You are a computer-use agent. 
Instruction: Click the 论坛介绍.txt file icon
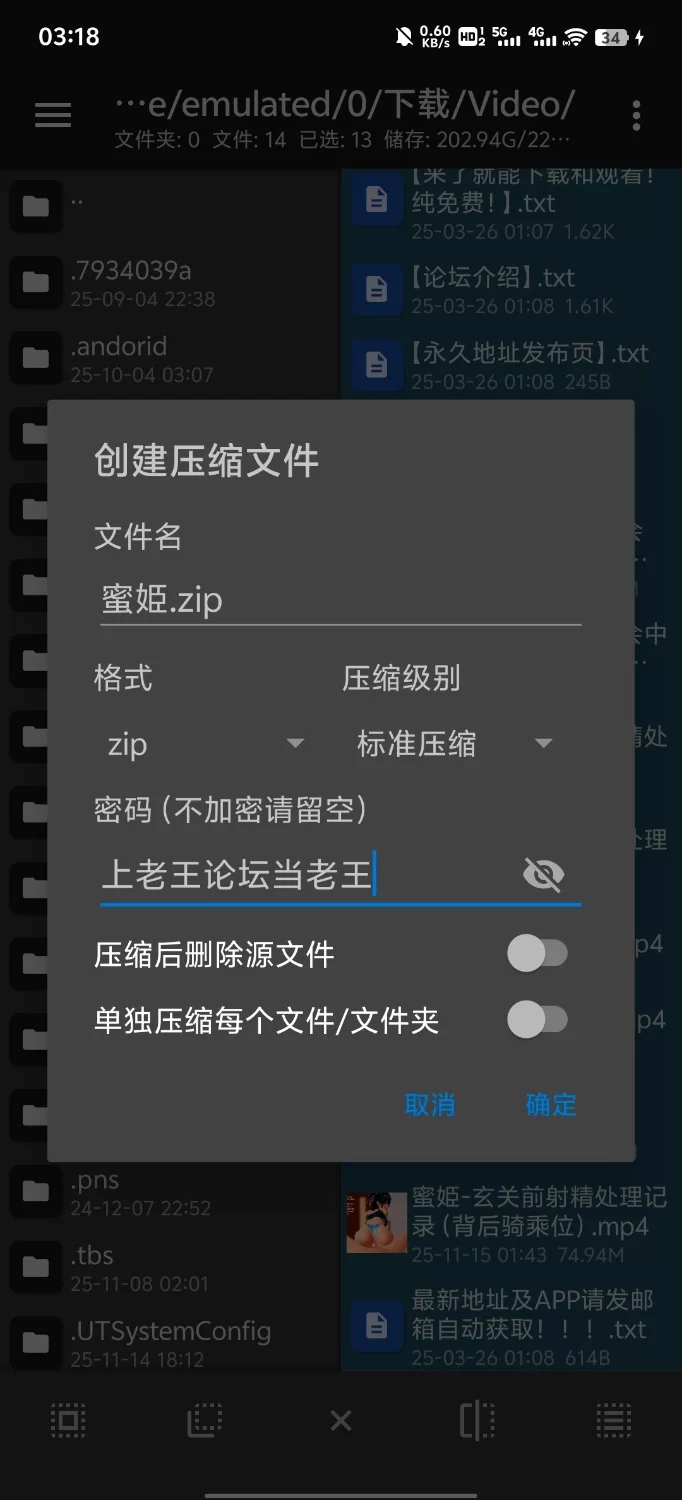[376, 290]
